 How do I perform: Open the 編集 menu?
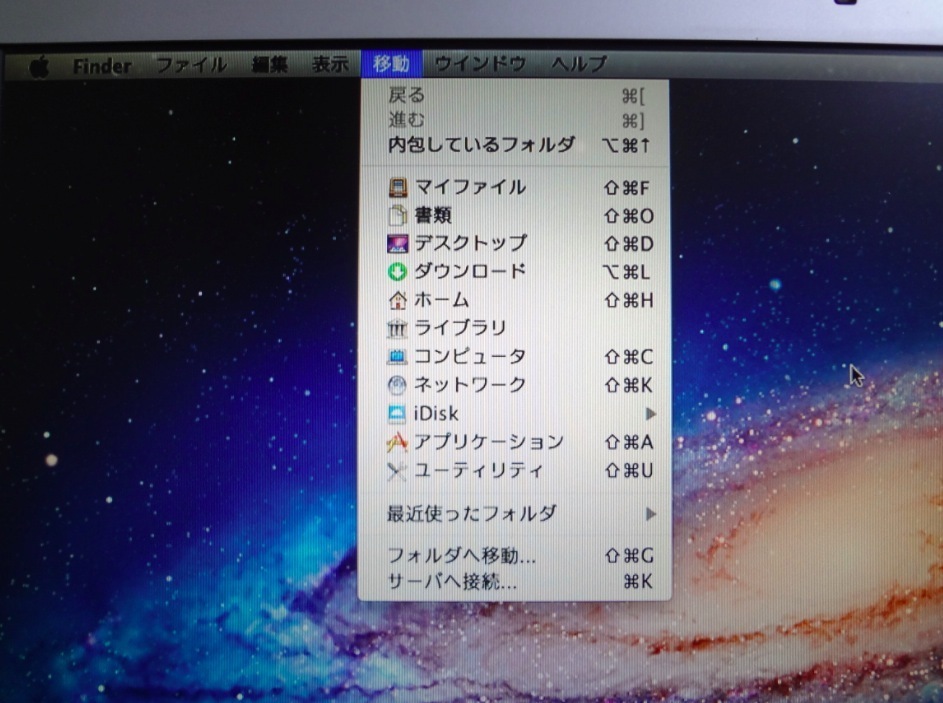pyautogui.click(x=269, y=66)
